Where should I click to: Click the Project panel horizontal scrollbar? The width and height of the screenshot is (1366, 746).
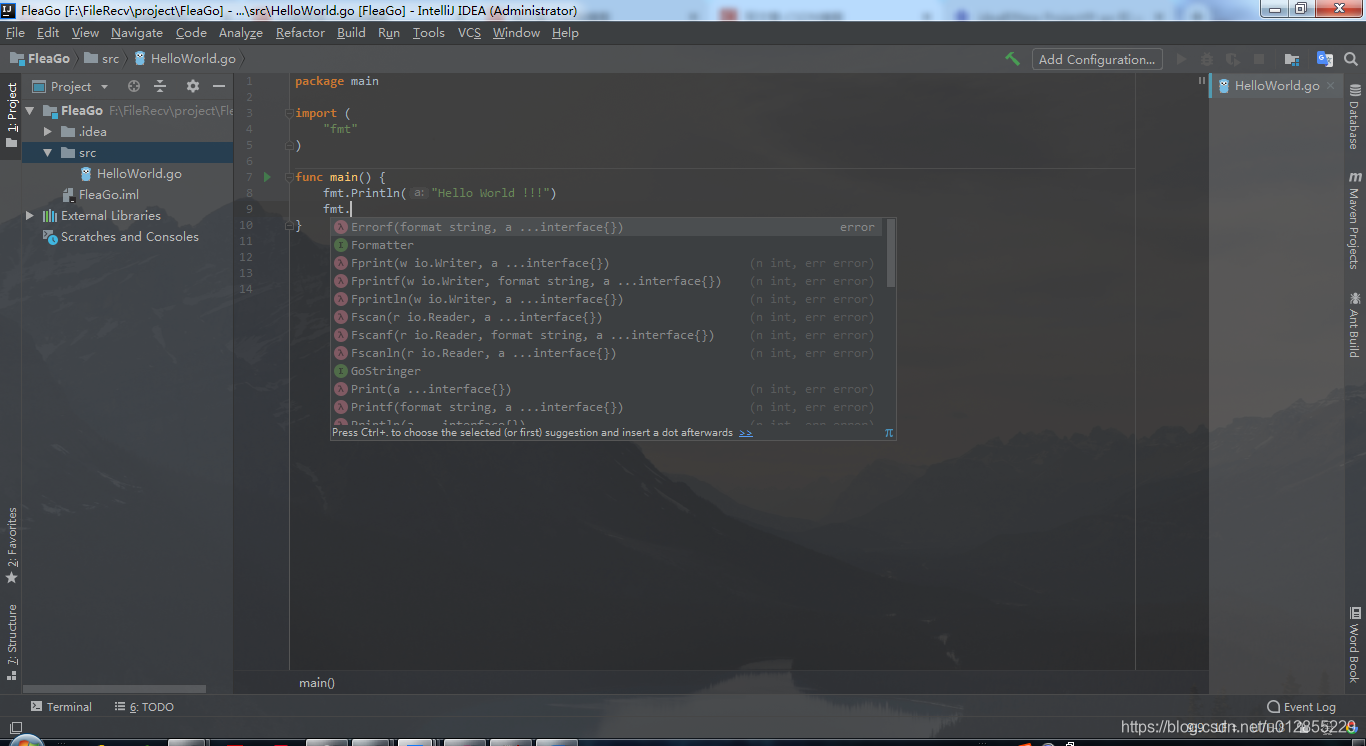114,689
